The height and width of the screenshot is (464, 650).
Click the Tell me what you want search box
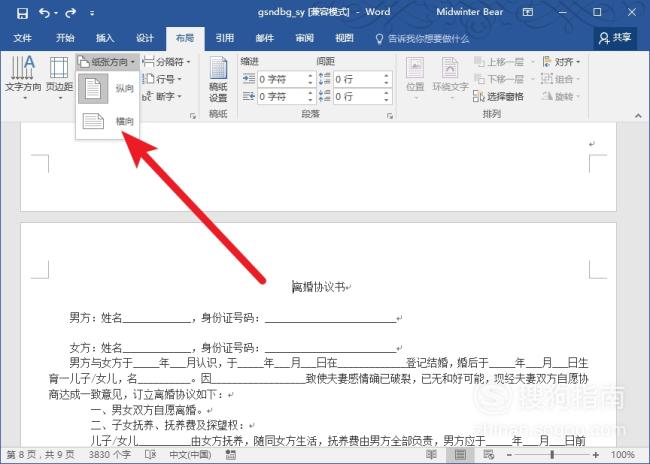click(x=422, y=39)
